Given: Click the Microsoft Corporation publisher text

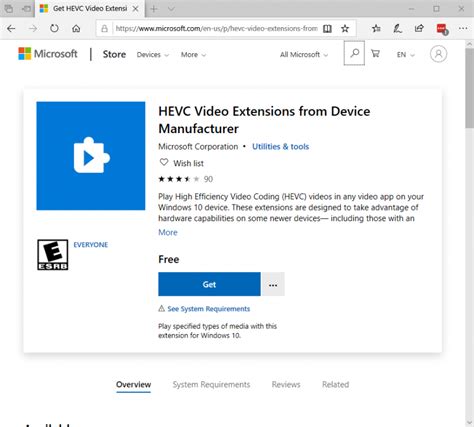Looking at the screenshot, I should pyautogui.click(x=198, y=147).
